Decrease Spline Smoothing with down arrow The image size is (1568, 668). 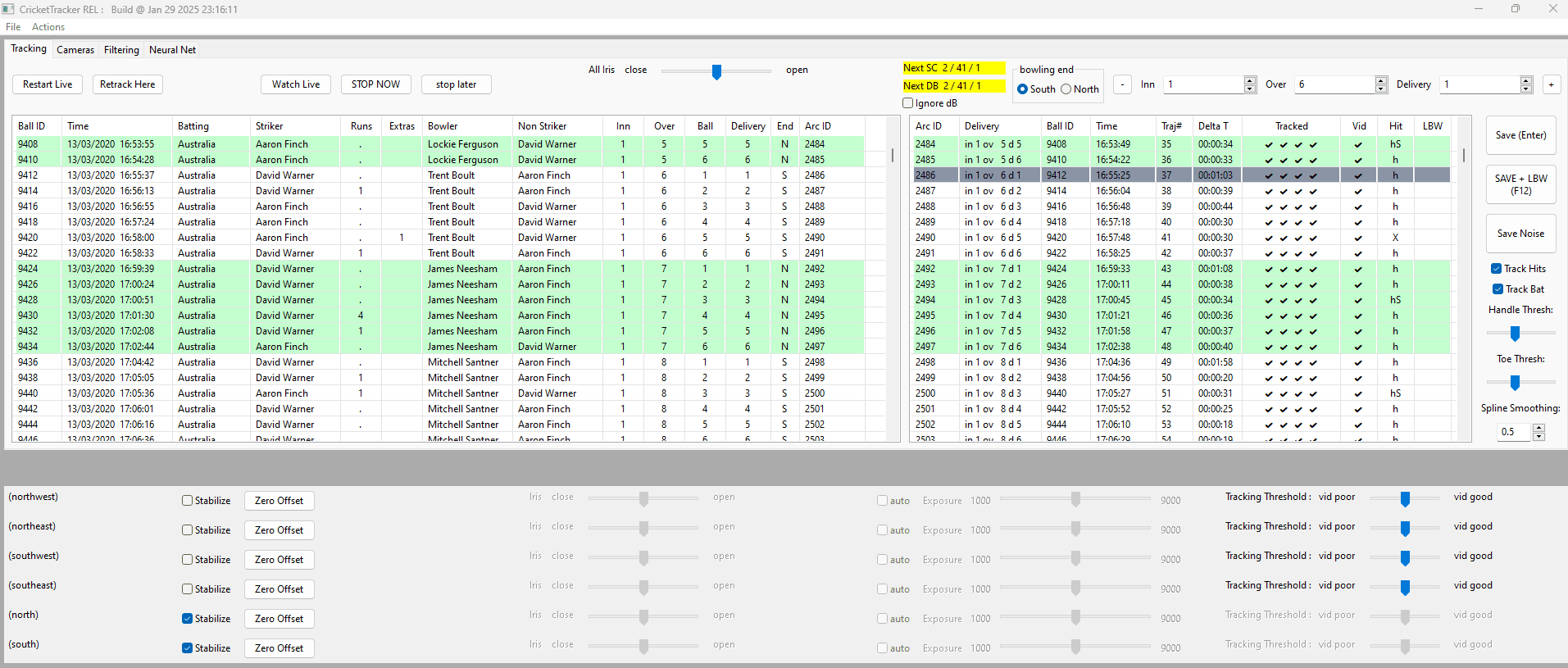[x=1538, y=436]
